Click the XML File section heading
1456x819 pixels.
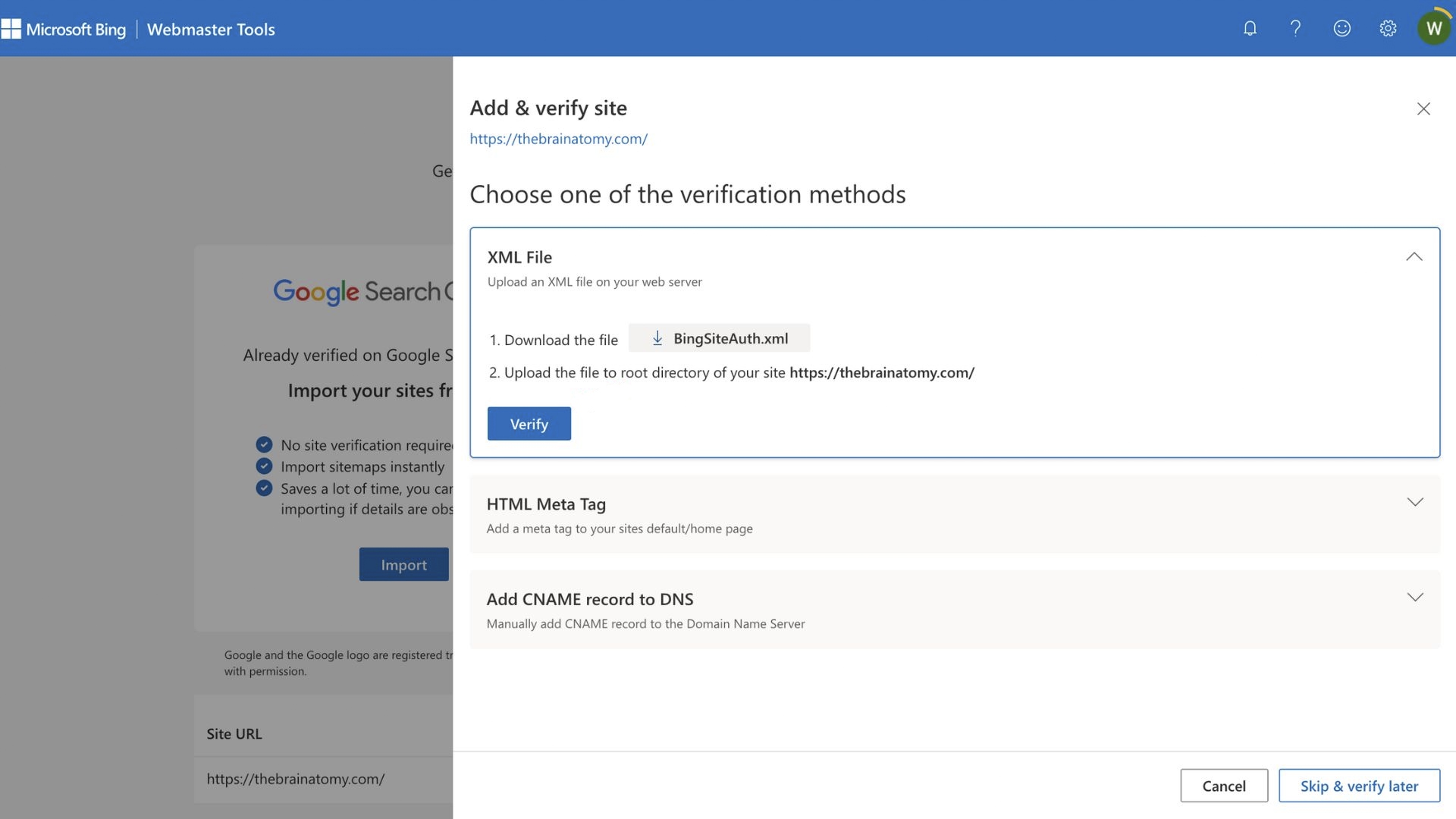coord(519,257)
